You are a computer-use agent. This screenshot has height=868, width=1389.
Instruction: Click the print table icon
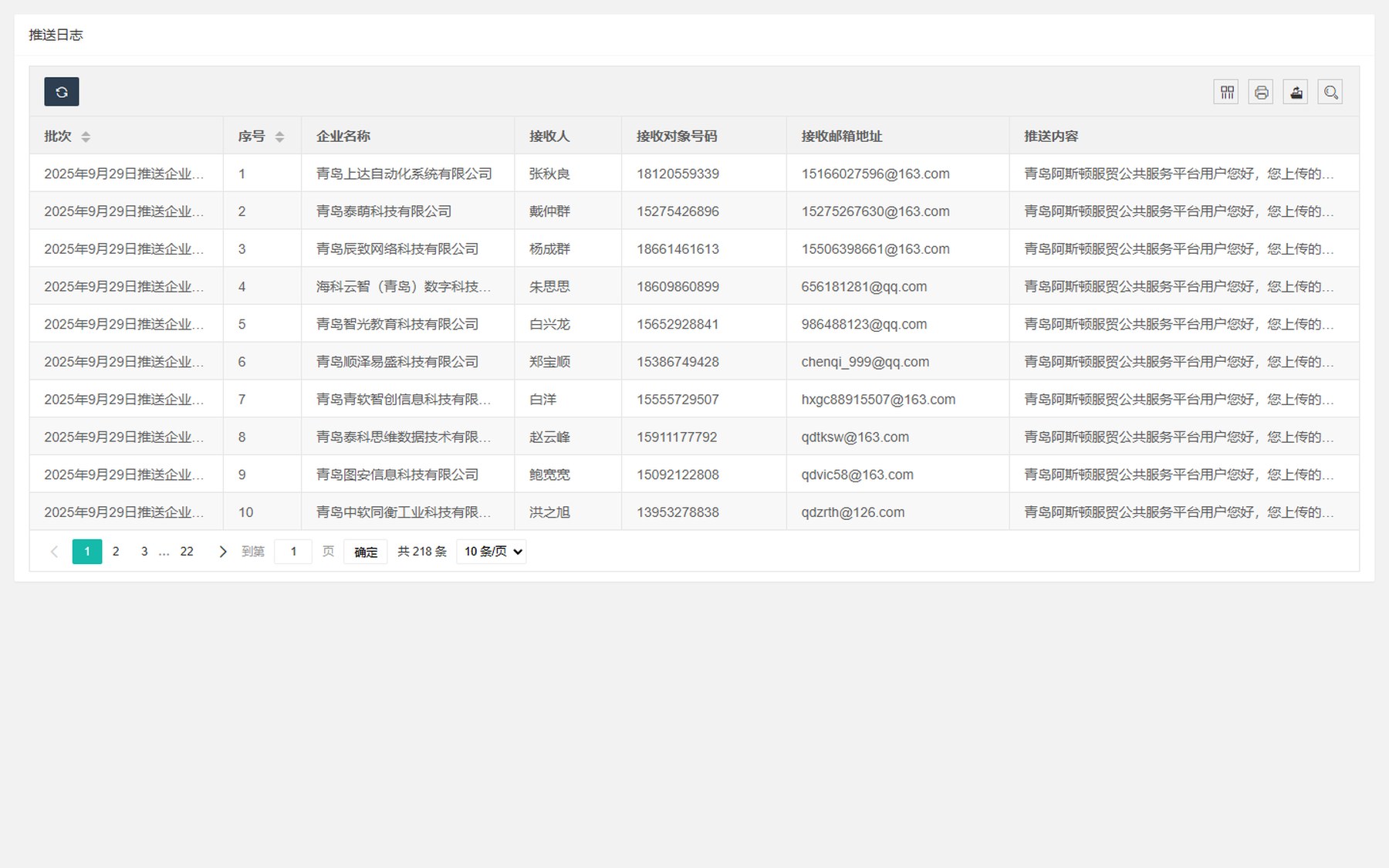1261,93
